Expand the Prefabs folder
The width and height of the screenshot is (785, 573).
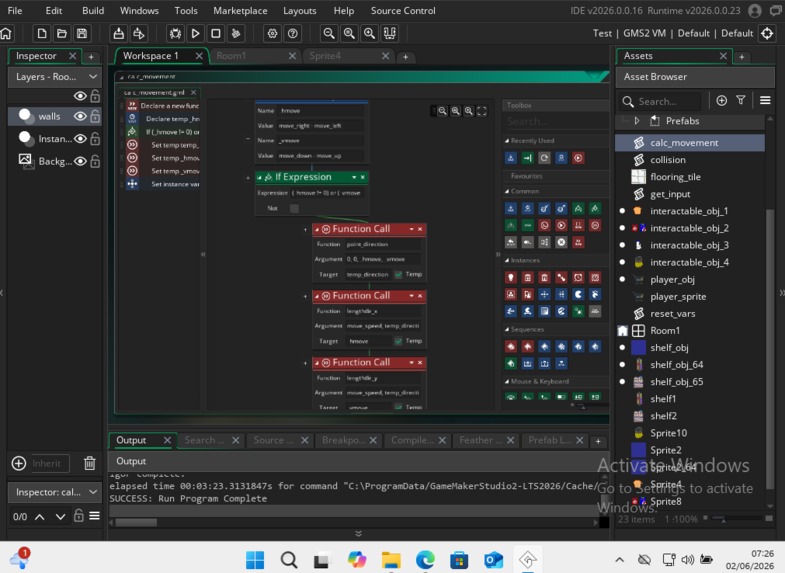pyautogui.click(x=637, y=121)
